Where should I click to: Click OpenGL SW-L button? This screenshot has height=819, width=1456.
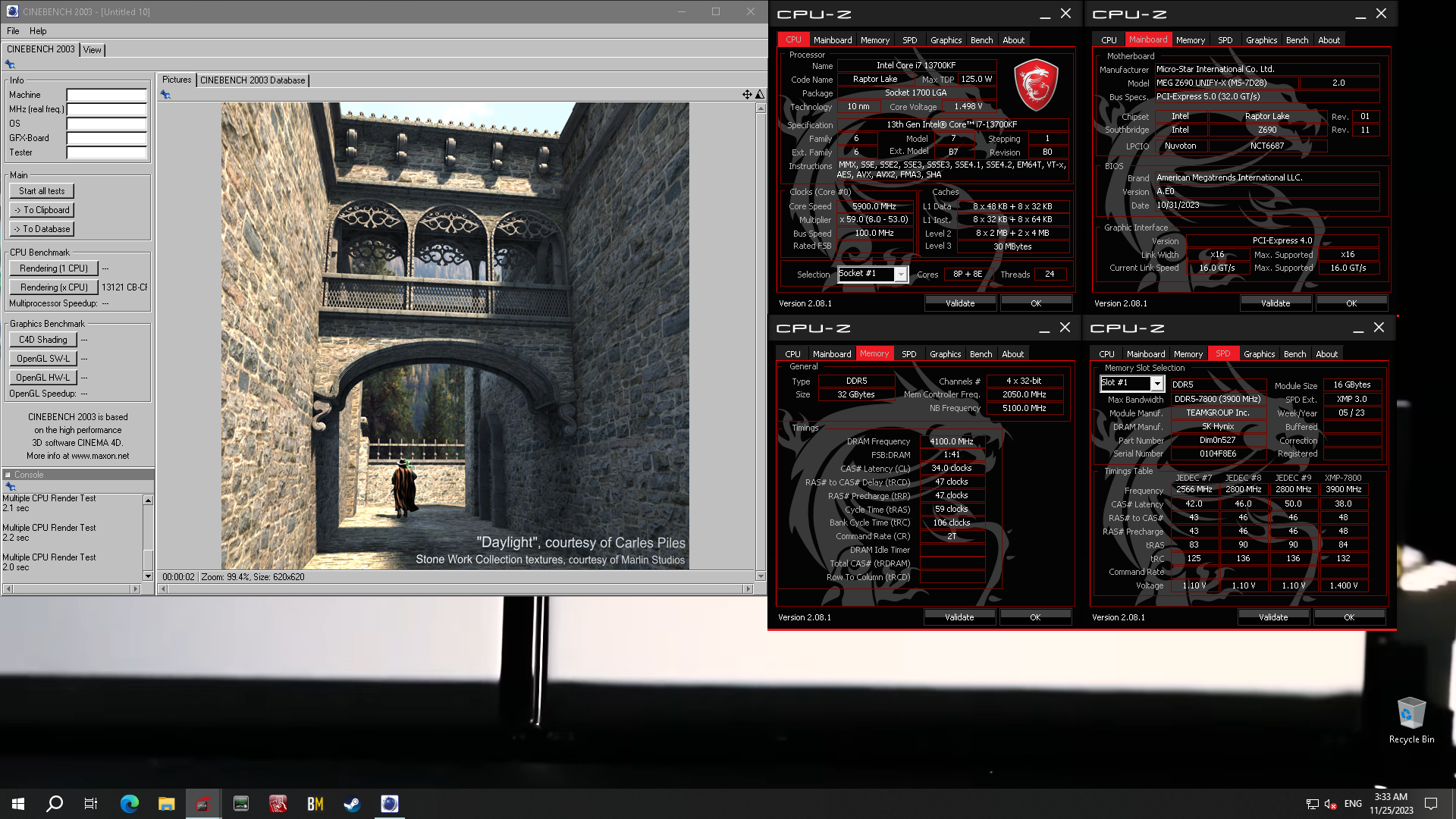(43, 359)
